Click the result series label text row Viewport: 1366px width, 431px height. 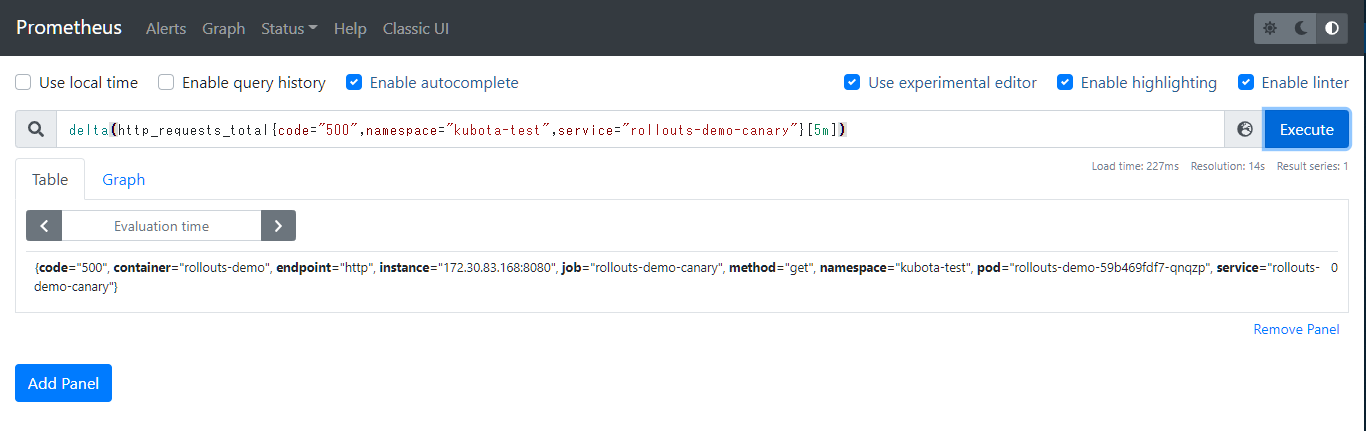tap(677, 277)
